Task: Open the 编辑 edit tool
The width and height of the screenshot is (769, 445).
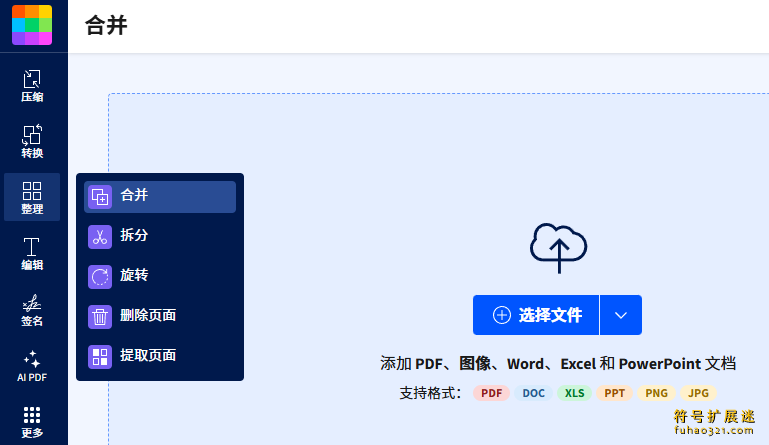Action: (32, 254)
